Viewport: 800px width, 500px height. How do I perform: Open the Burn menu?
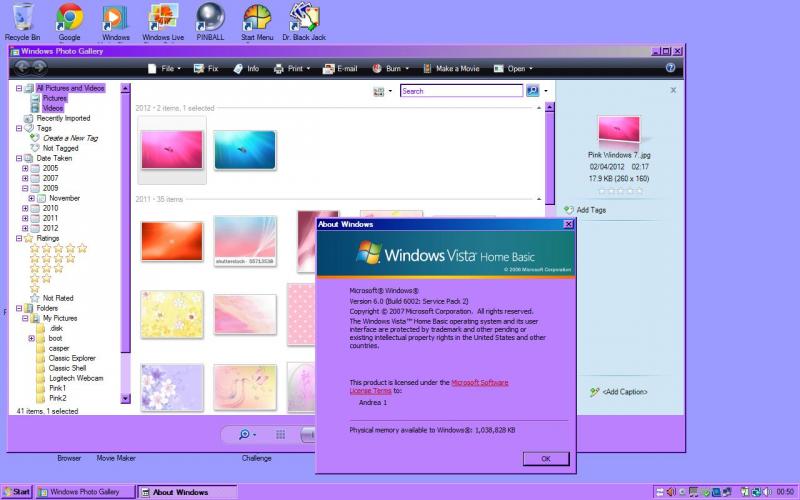390,68
